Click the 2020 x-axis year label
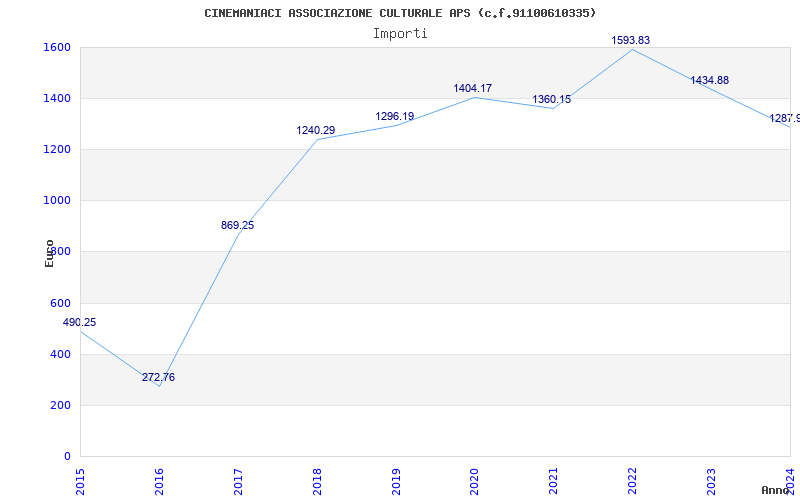This screenshot has width=800, height=500. pos(474,481)
